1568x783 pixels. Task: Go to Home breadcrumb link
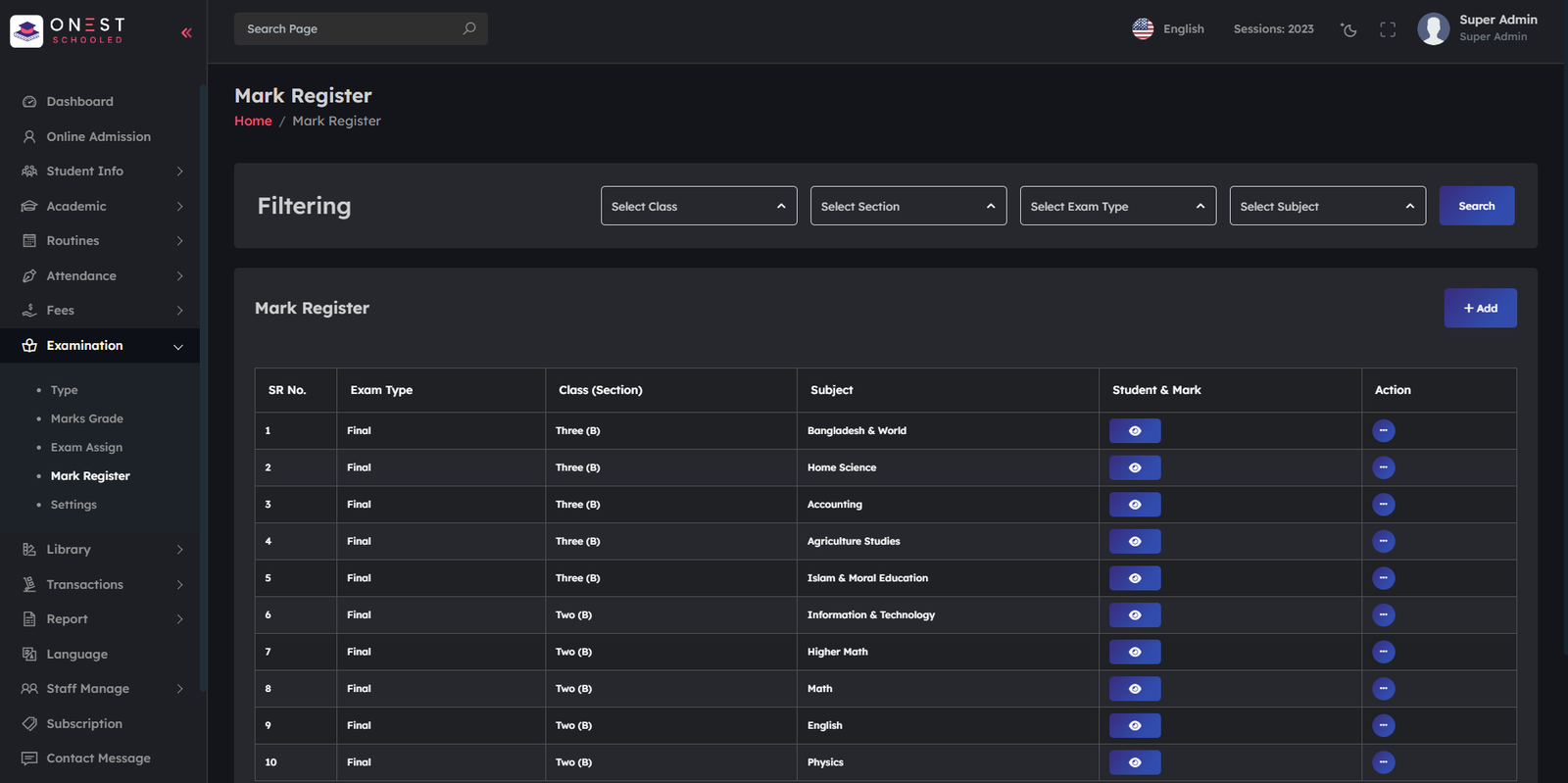click(253, 121)
